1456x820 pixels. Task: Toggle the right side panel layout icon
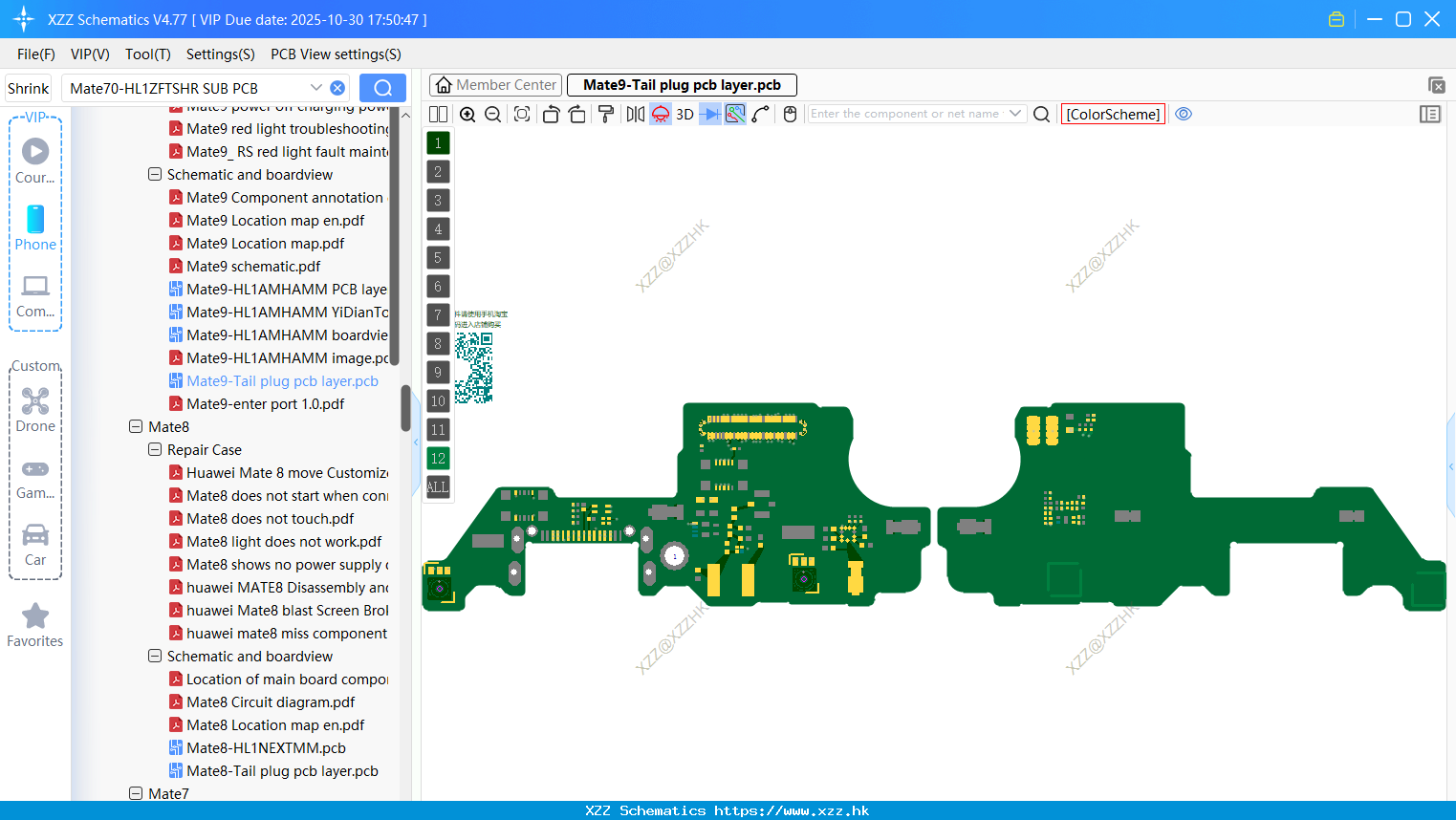tap(1430, 115)
